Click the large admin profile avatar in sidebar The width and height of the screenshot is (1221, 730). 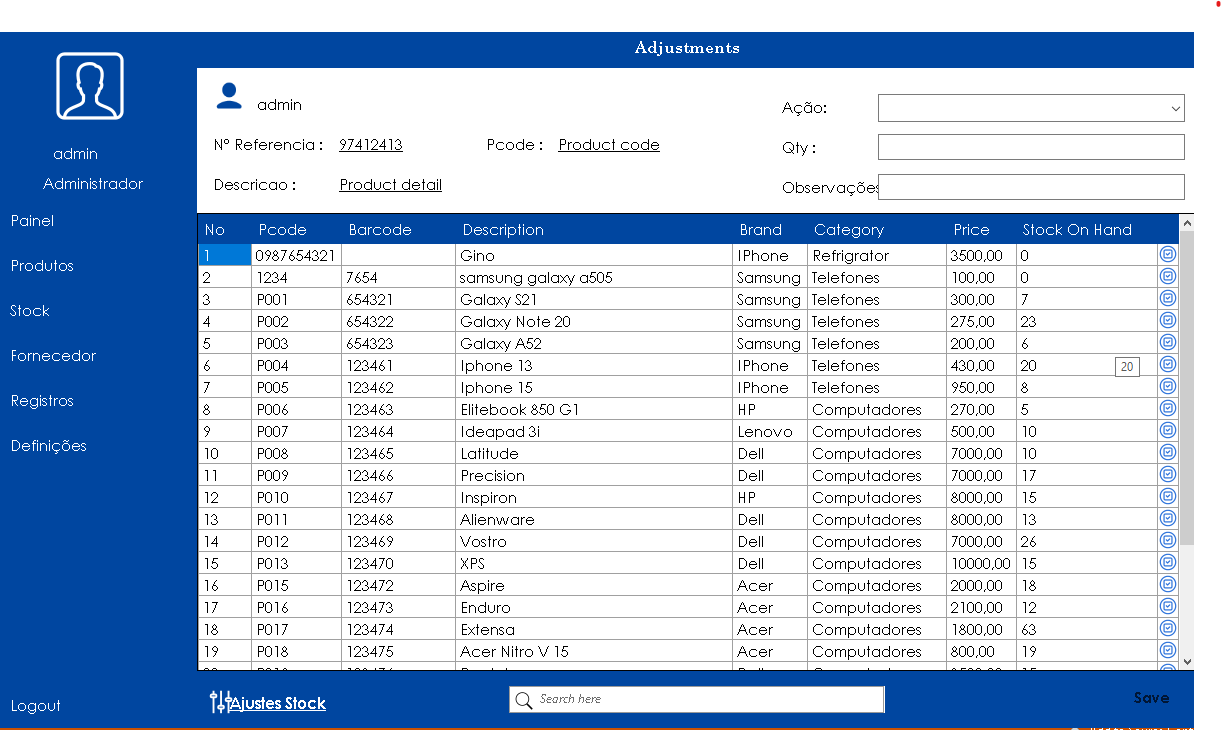tap(90, 86)
